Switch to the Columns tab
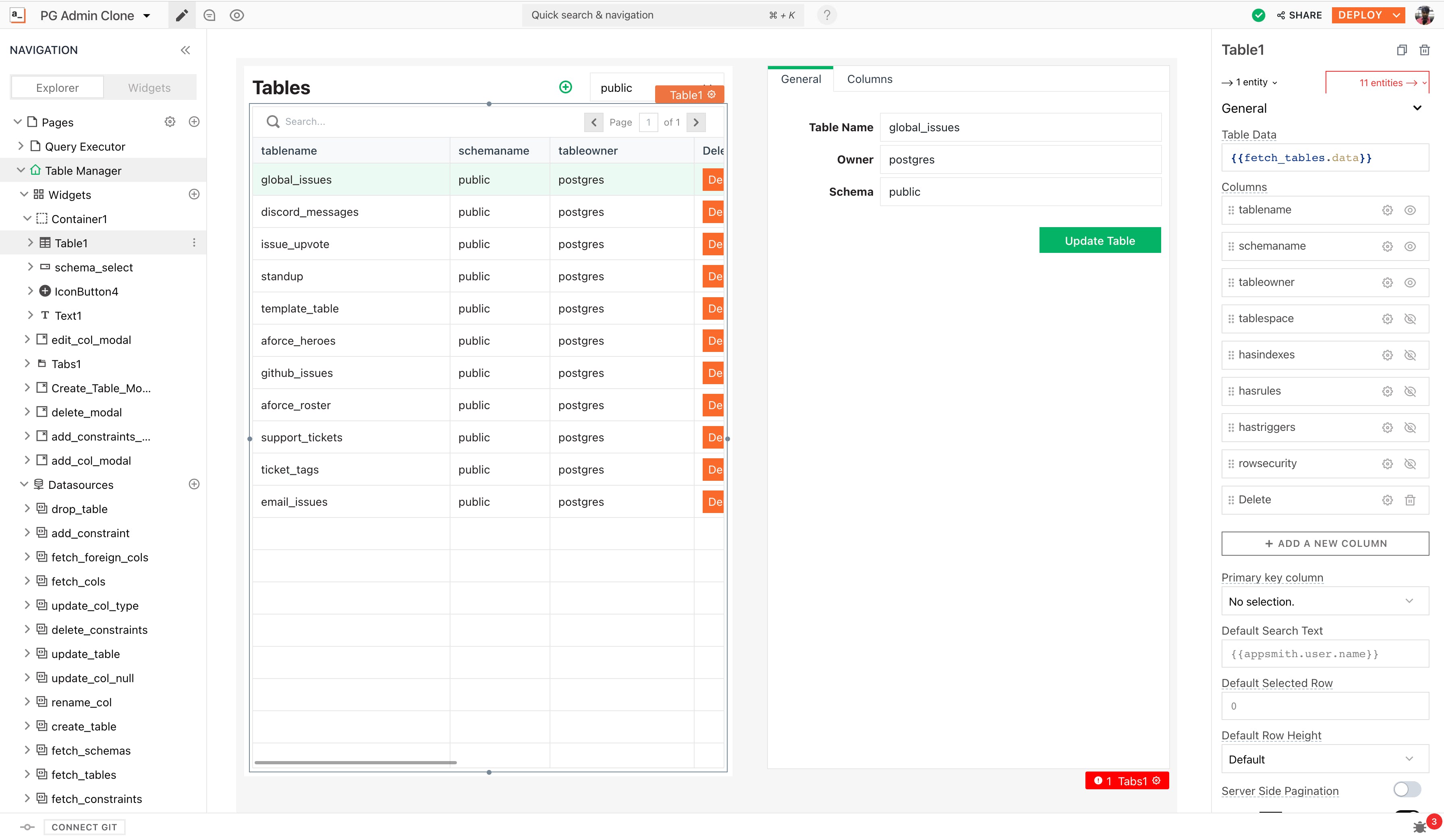 coord(869,80)
